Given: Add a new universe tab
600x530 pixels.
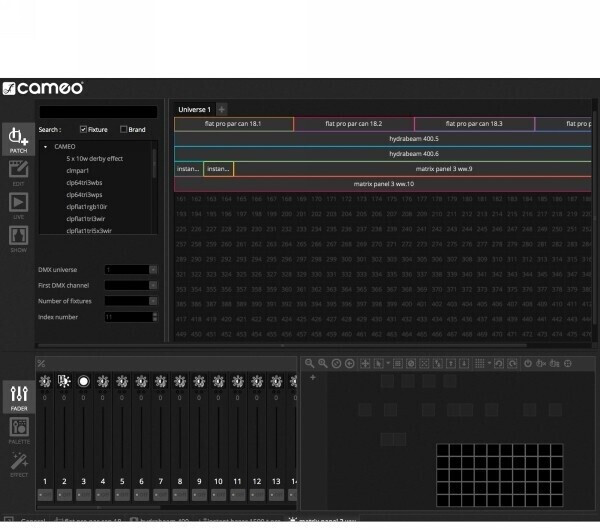Looking at the screenshot, I should click(x=222, y=109).
